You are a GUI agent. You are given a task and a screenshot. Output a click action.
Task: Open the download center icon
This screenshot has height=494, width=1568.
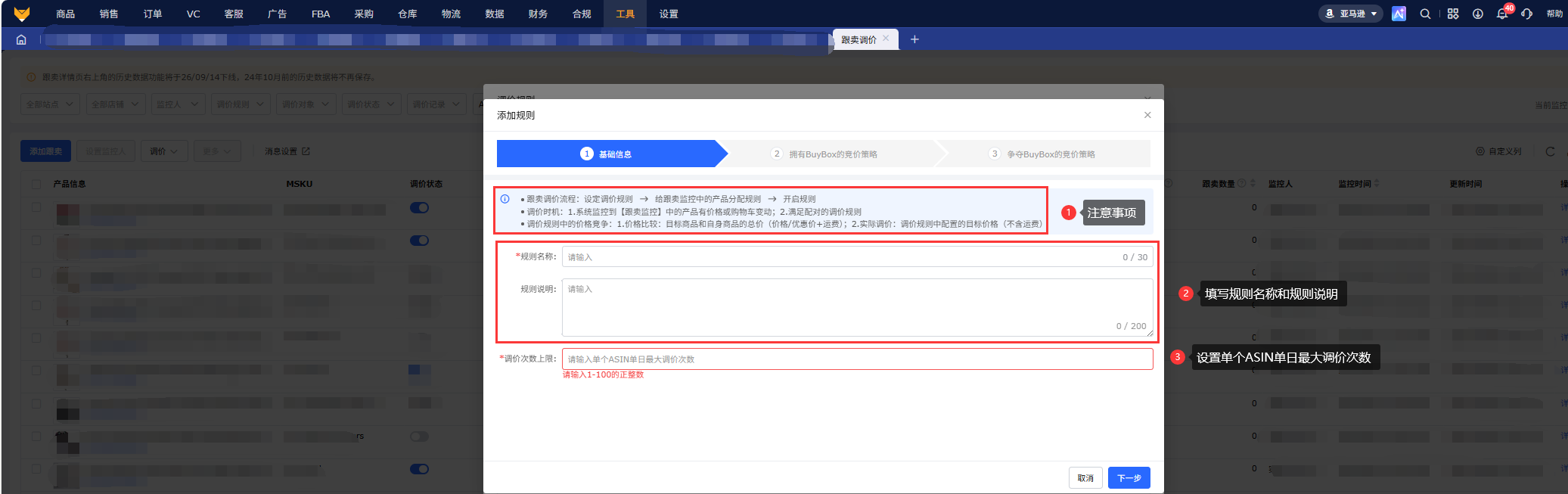click(x=1477, y=14)
